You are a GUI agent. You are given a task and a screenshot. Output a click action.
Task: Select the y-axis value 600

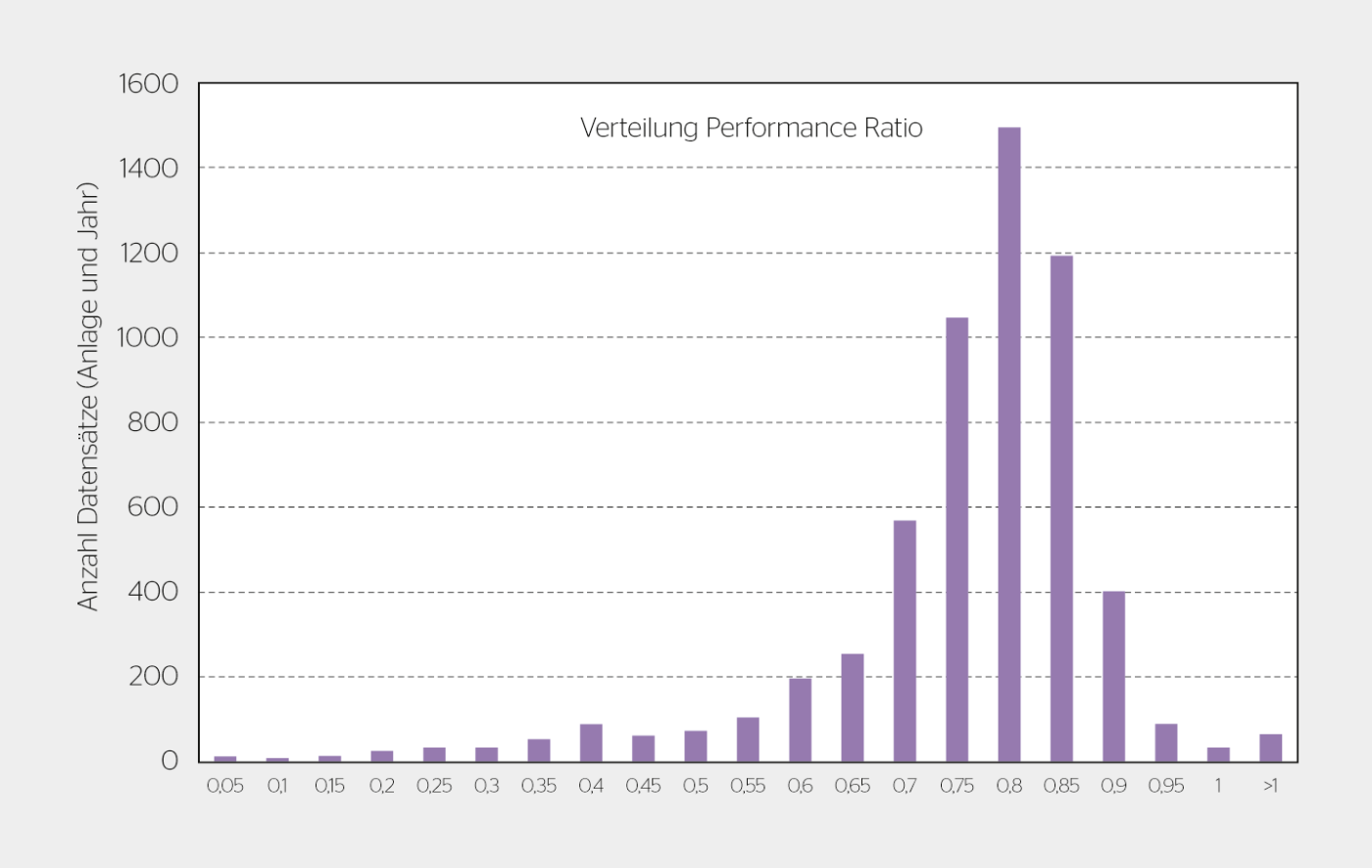pyautogui.click(x=153, y=506)
